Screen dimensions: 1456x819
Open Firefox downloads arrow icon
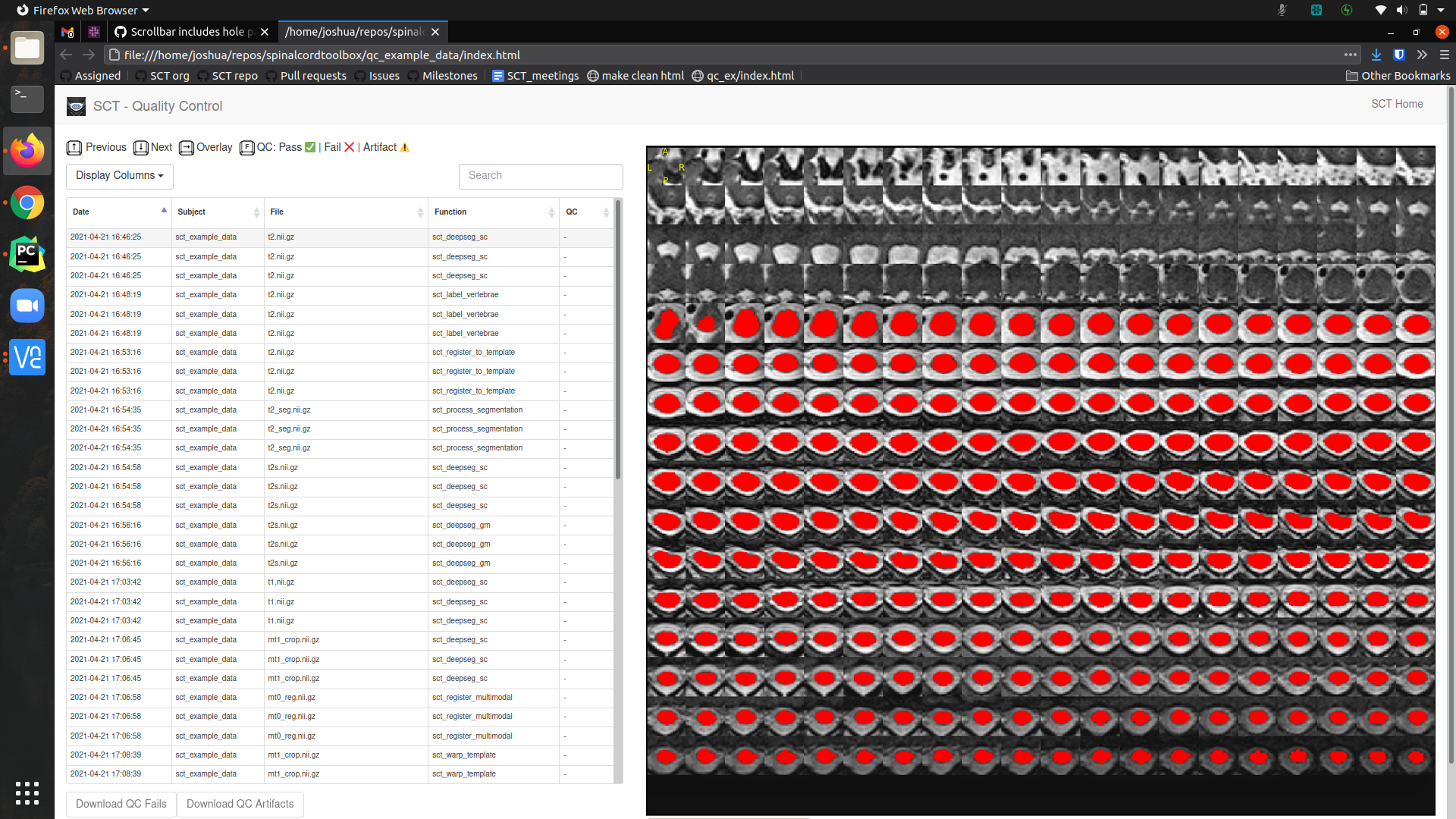coord(1376,55)
